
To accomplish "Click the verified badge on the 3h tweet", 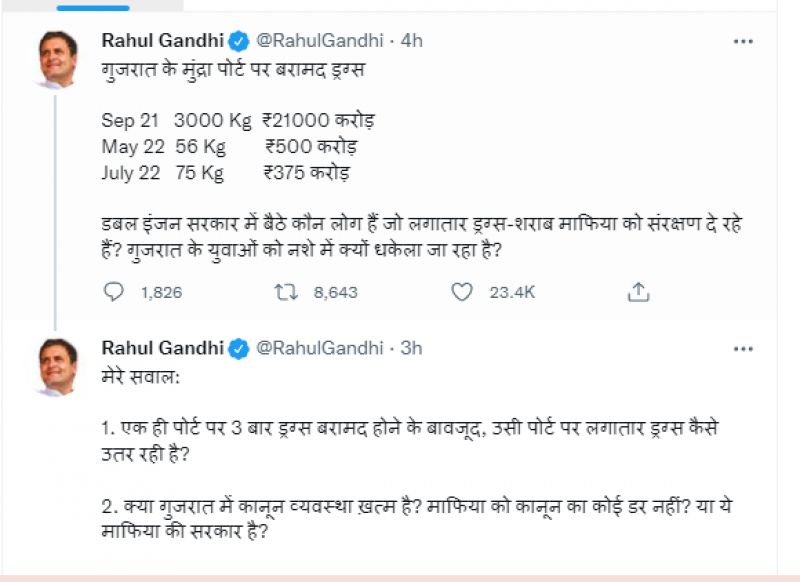I will coord(238,348).
